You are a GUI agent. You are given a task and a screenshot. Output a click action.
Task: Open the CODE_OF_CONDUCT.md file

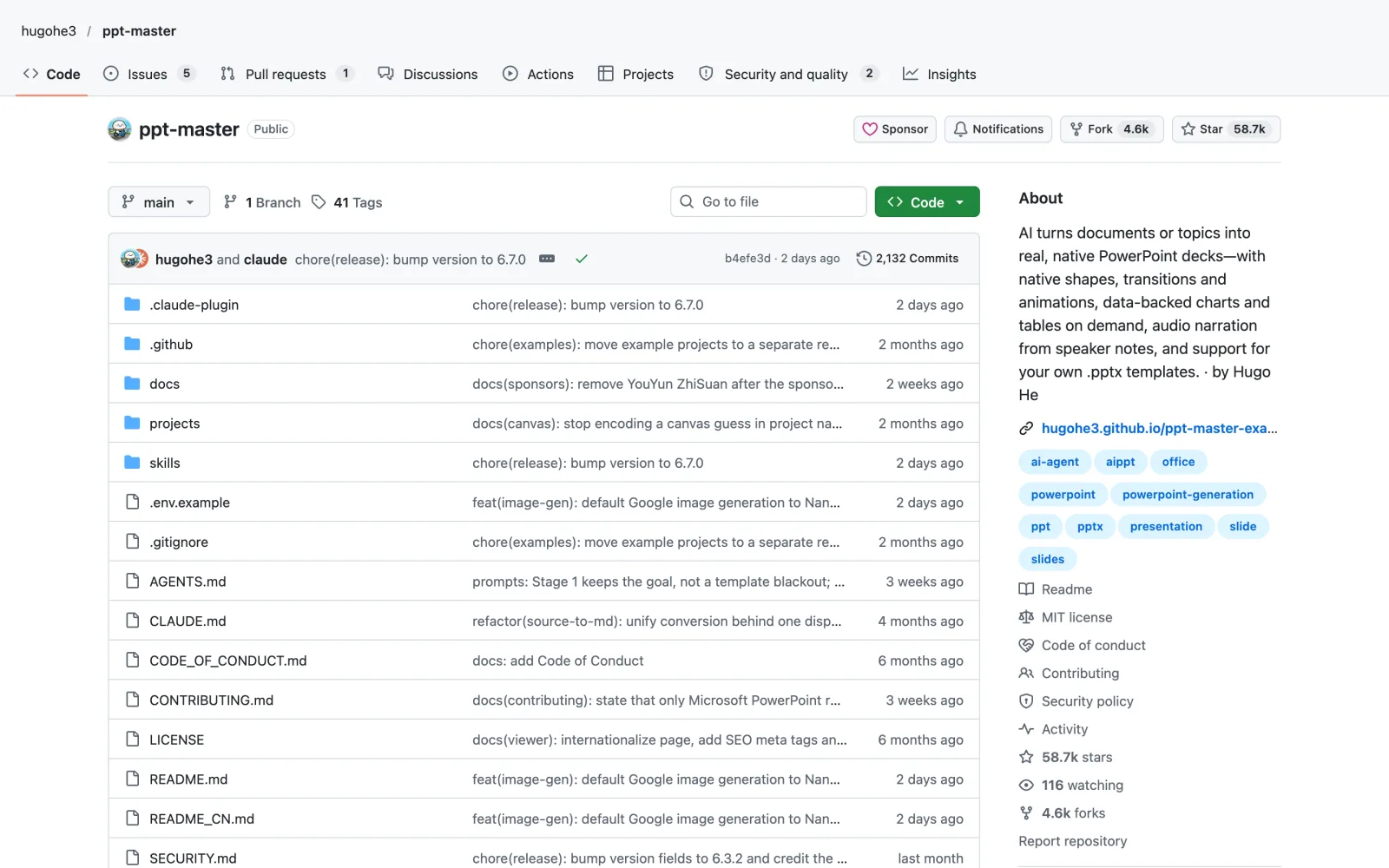(228, 661)
